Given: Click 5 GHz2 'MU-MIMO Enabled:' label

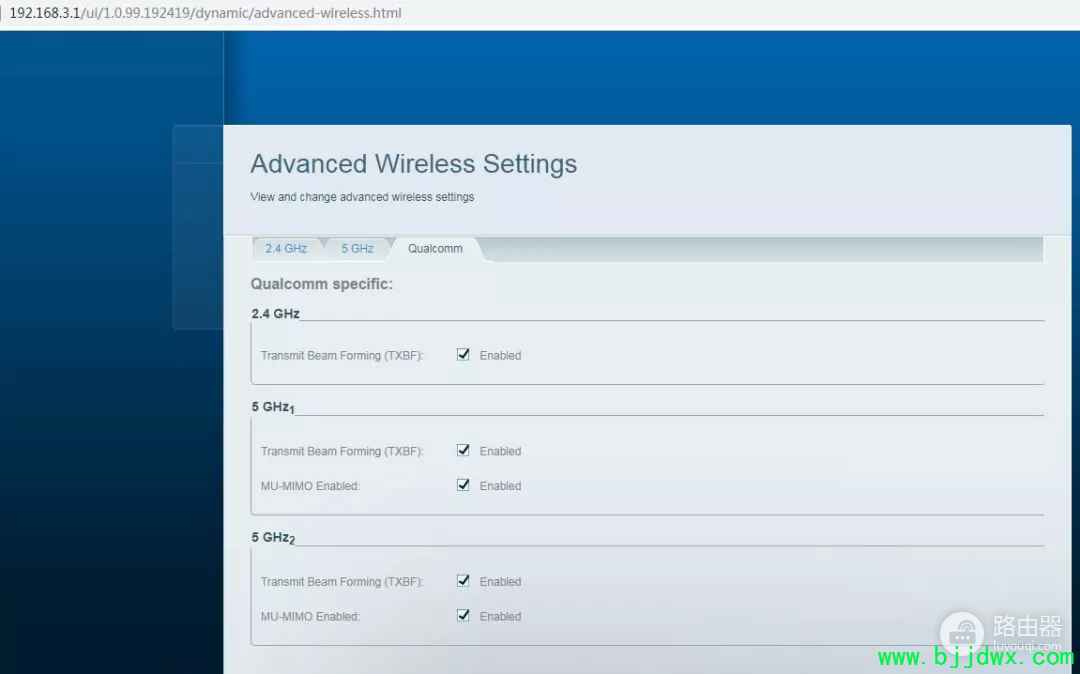Looking at the screenshot, I should tap(310, 616).
